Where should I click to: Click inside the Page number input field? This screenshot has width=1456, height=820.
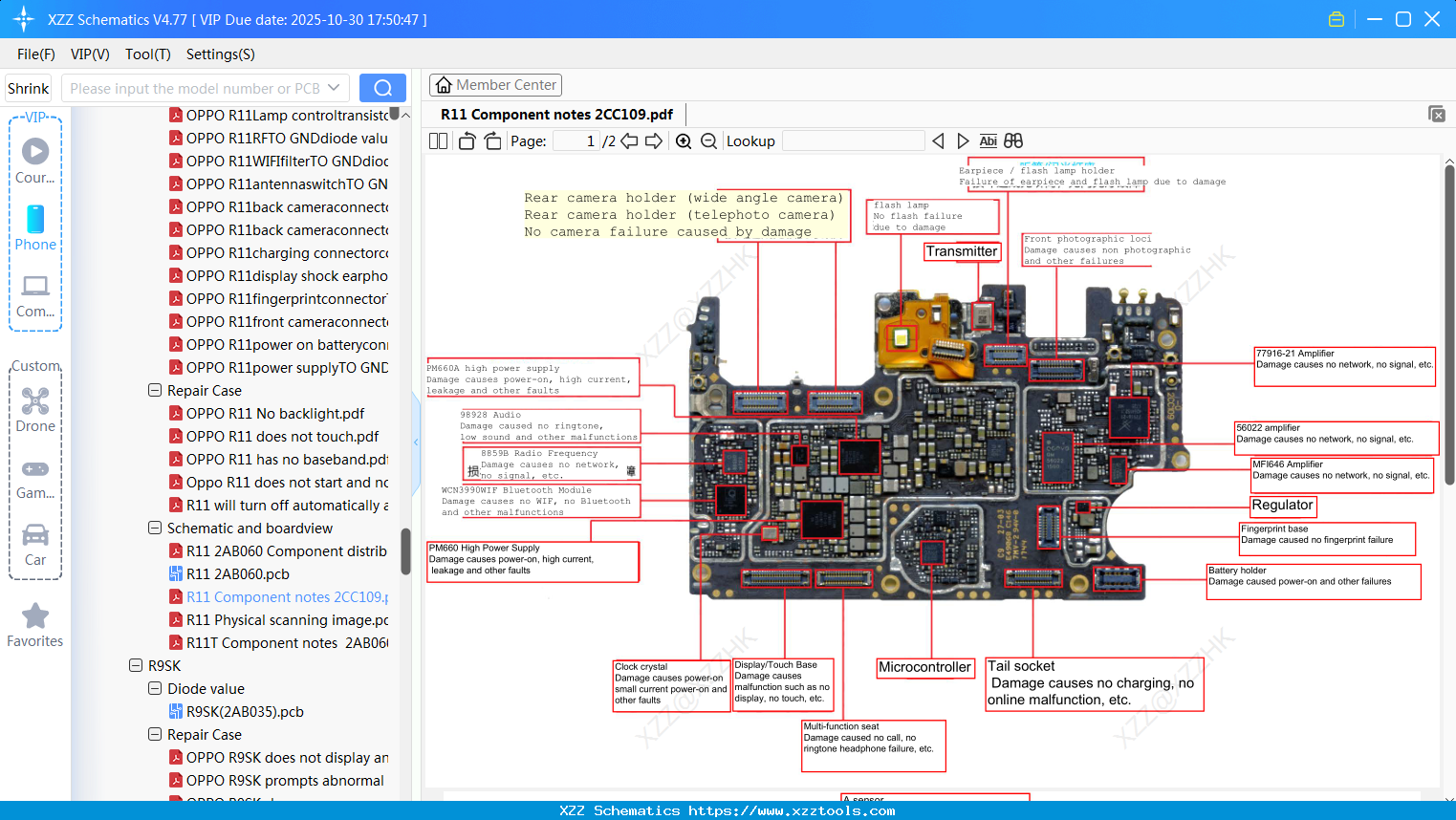tap(575, 140)
